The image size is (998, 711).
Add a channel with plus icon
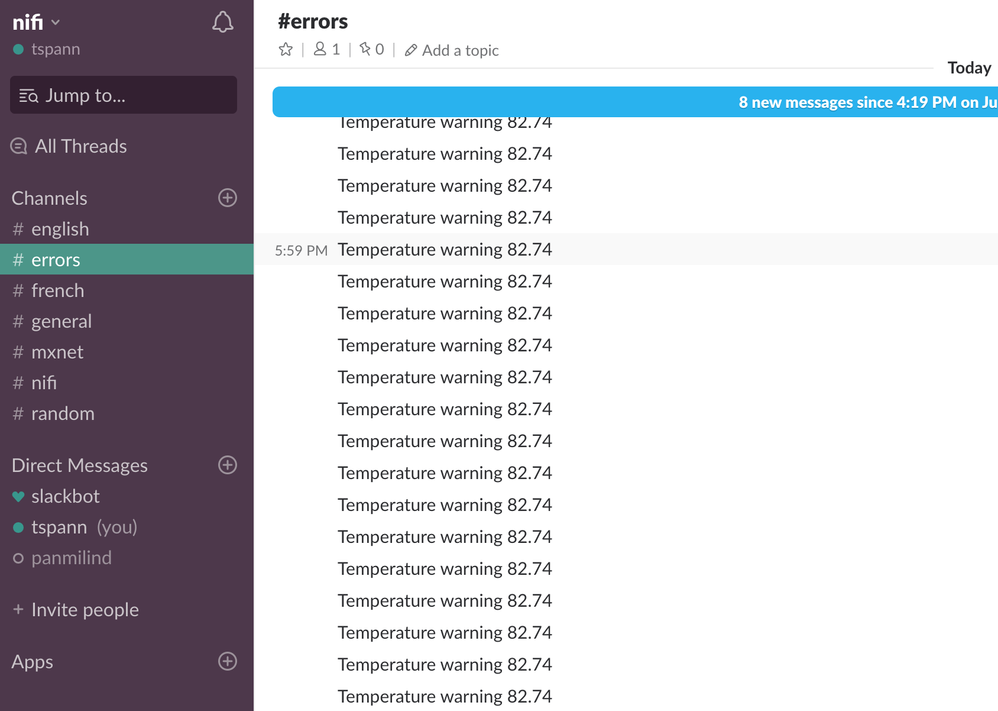point(227,198)
